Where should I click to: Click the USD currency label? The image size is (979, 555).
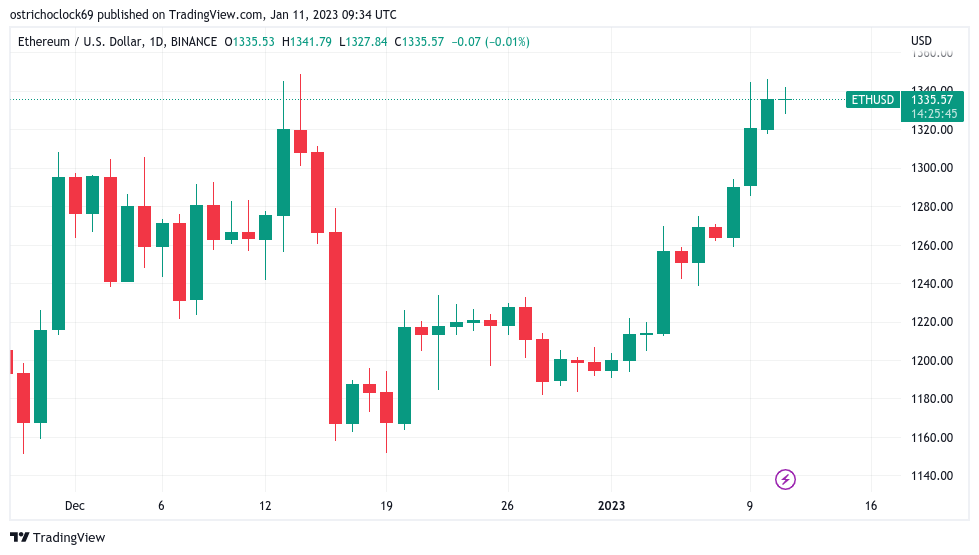[921, 41]
